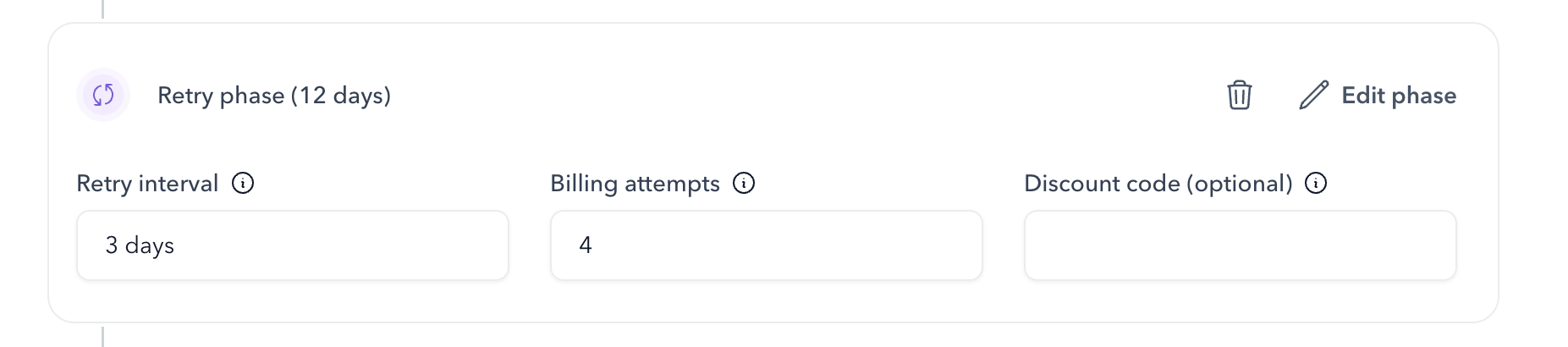Click the timeline connector line below the card

pyautogui.click(x=103, y=337)
